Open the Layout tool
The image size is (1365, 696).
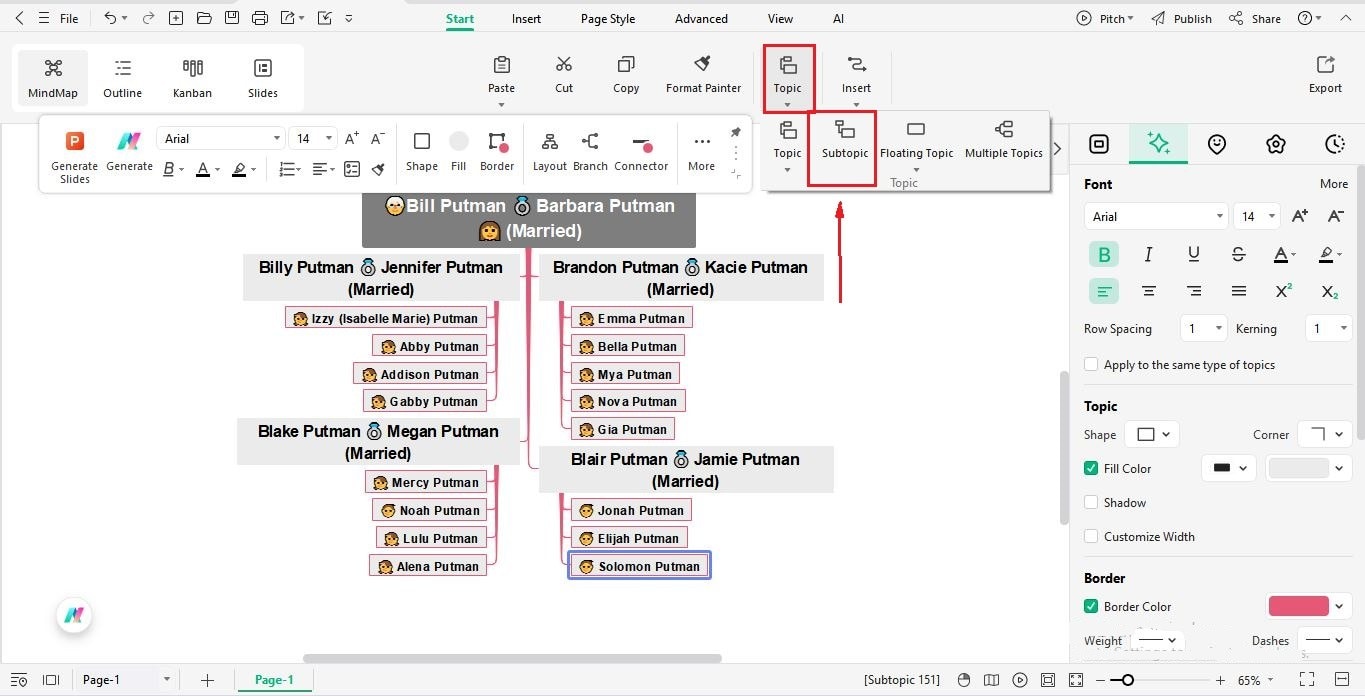[x=550, y=152]
